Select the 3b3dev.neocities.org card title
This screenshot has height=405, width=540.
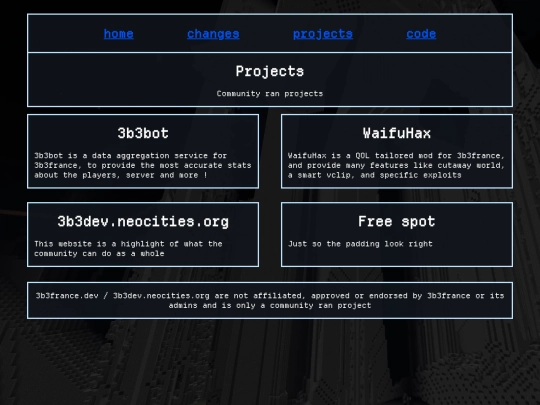point(143,221)
